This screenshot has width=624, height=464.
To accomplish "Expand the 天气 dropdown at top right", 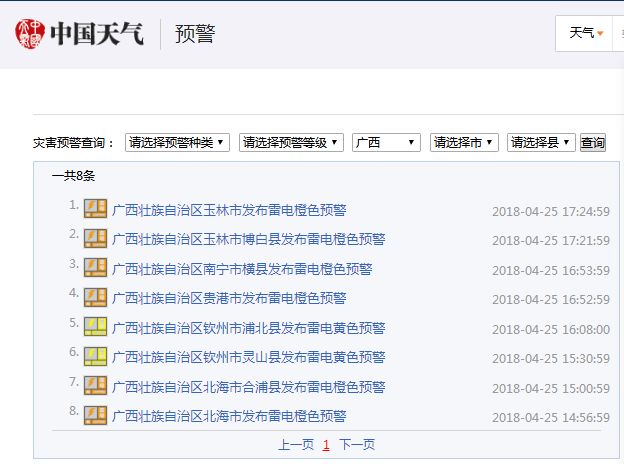I will click(x=586, y=33).
